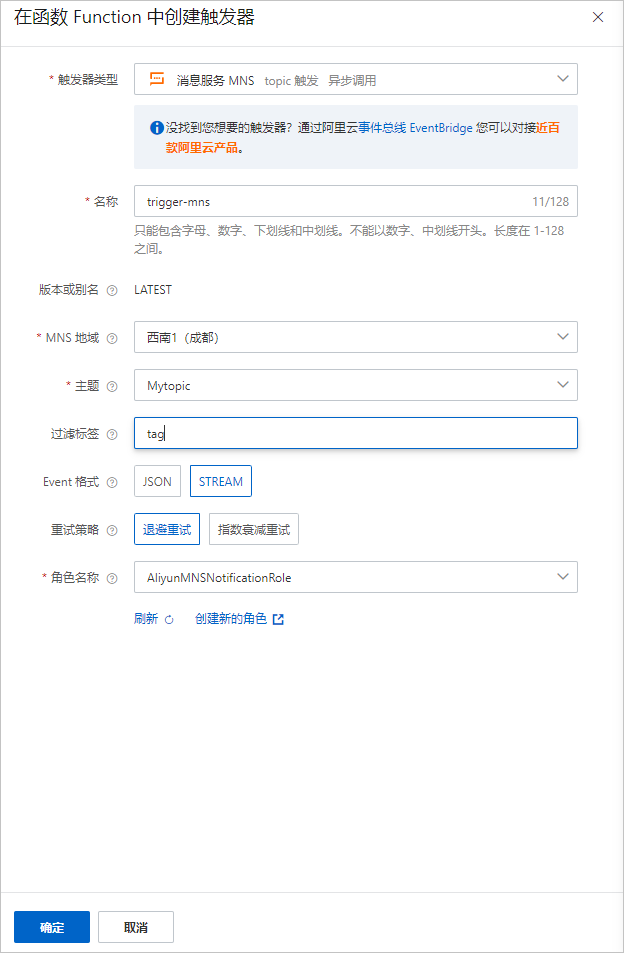Open help icon beside 重试策略
The height and width of the screenshot is (953, 624).
(112, 531)
